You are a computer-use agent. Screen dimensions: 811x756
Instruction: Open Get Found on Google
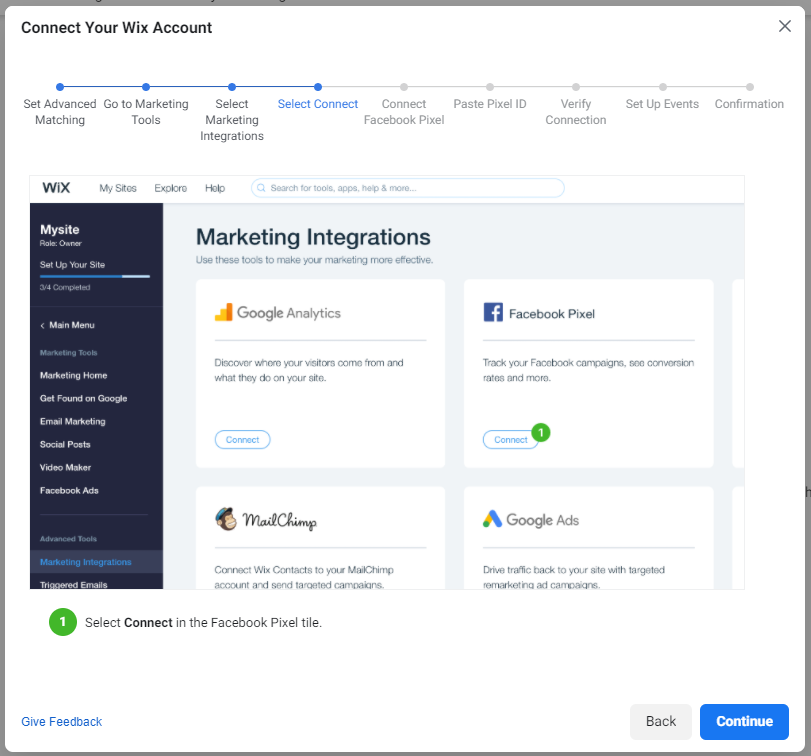83,399
